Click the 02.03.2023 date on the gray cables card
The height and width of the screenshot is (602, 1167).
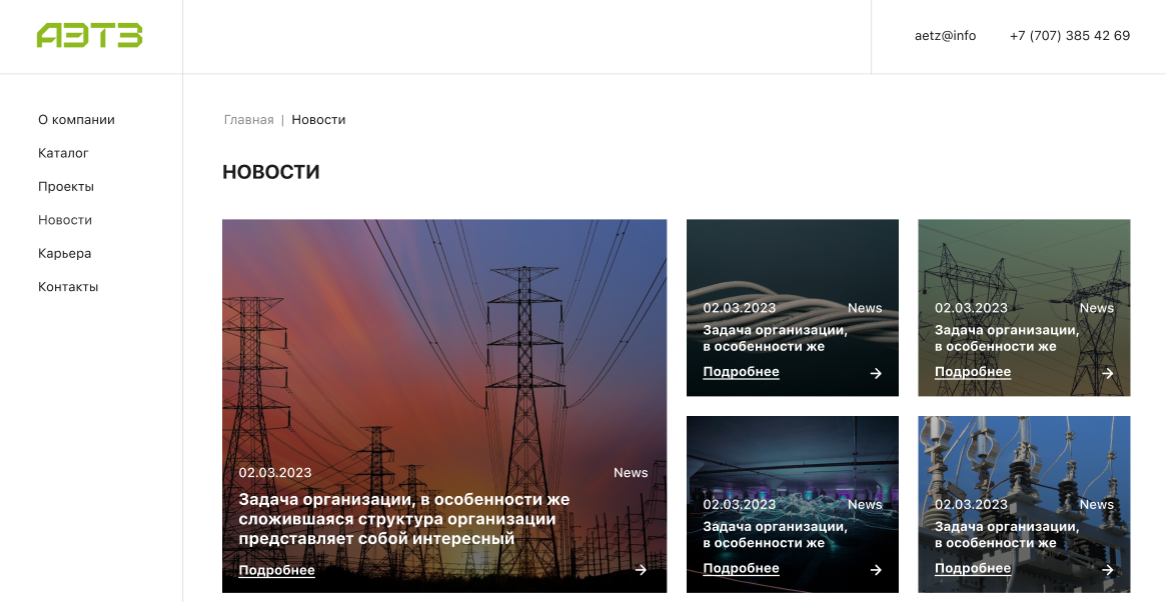pyautogui.click(x=739, y=308)
